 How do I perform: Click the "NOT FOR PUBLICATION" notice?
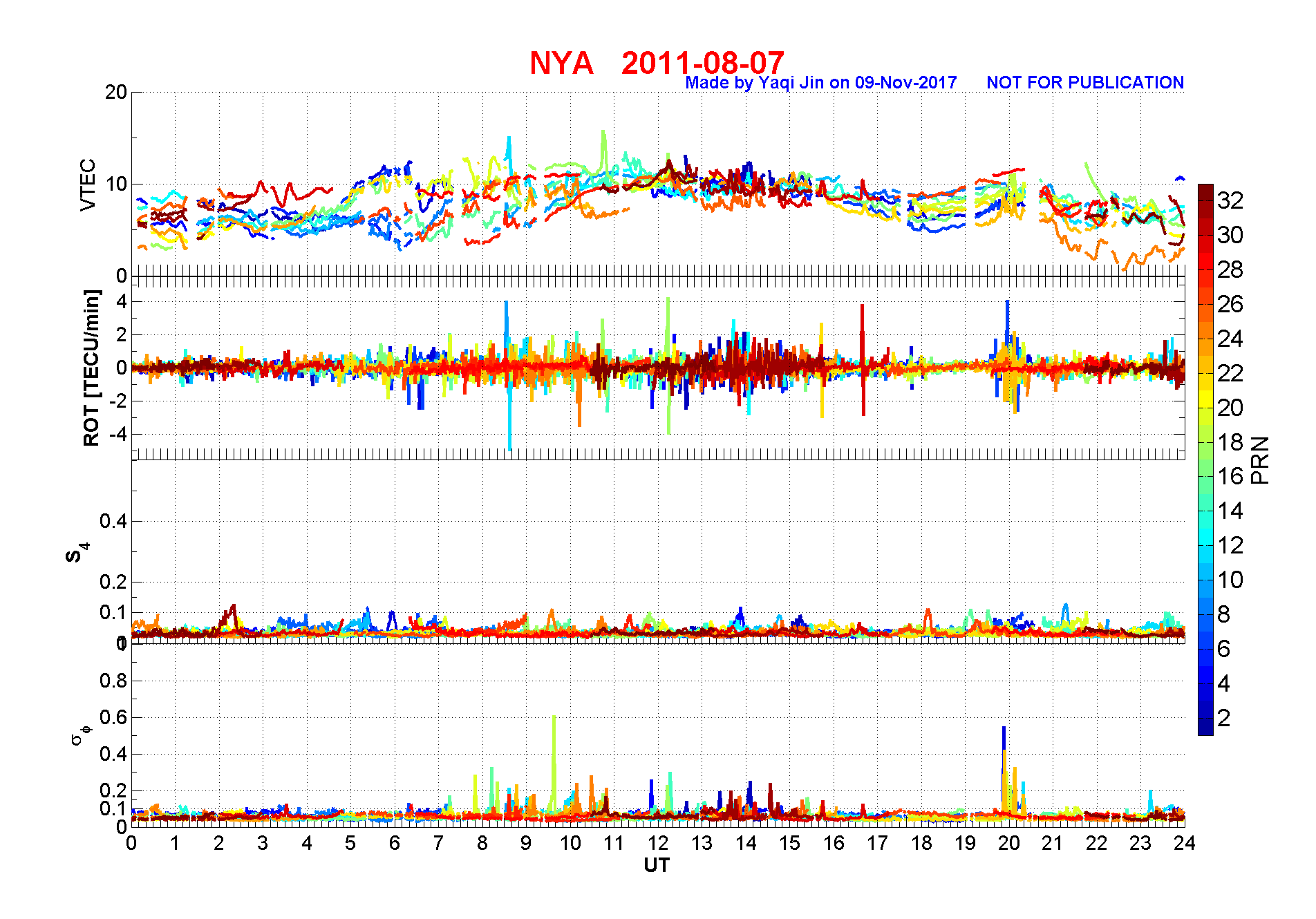click(1085, 83)
